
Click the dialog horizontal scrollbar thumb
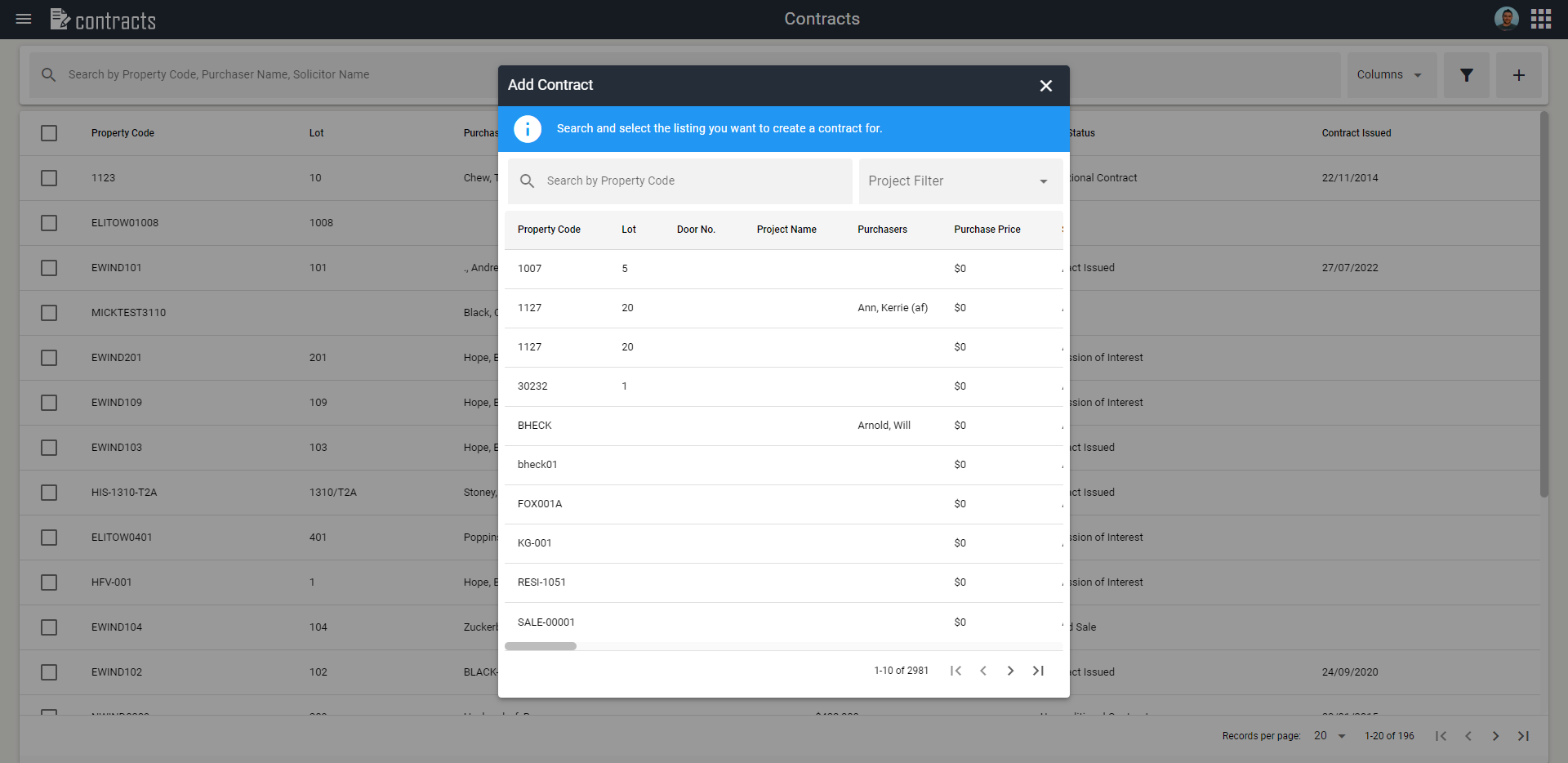(541, 646)
